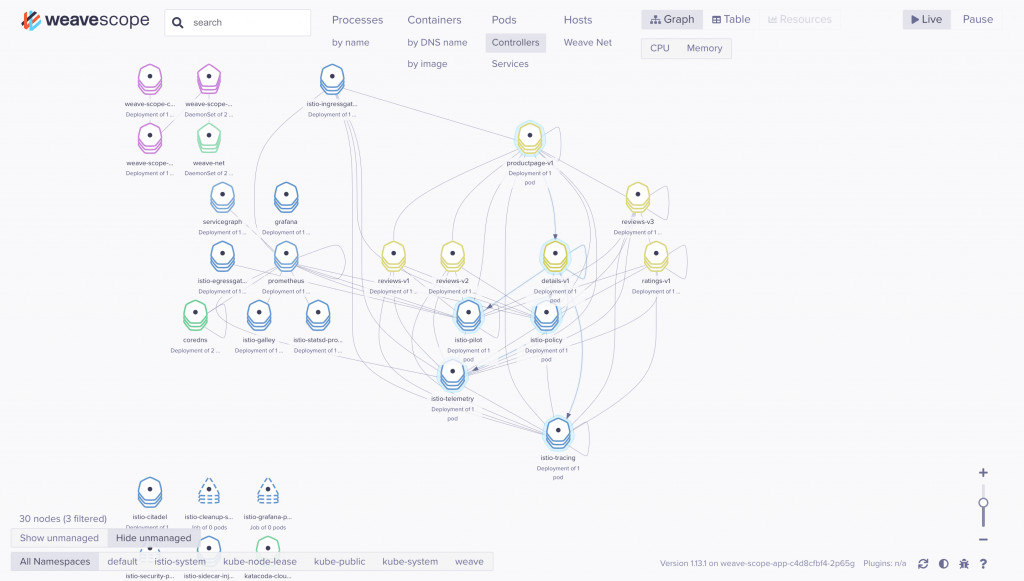Open the istio-ingressgateway node

point(332,80)
